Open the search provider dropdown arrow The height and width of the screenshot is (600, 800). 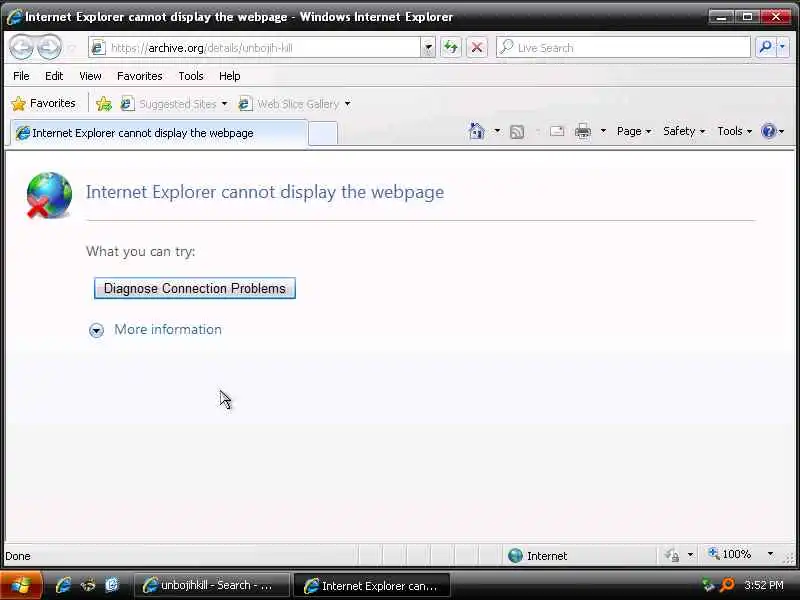pos(783,47)
